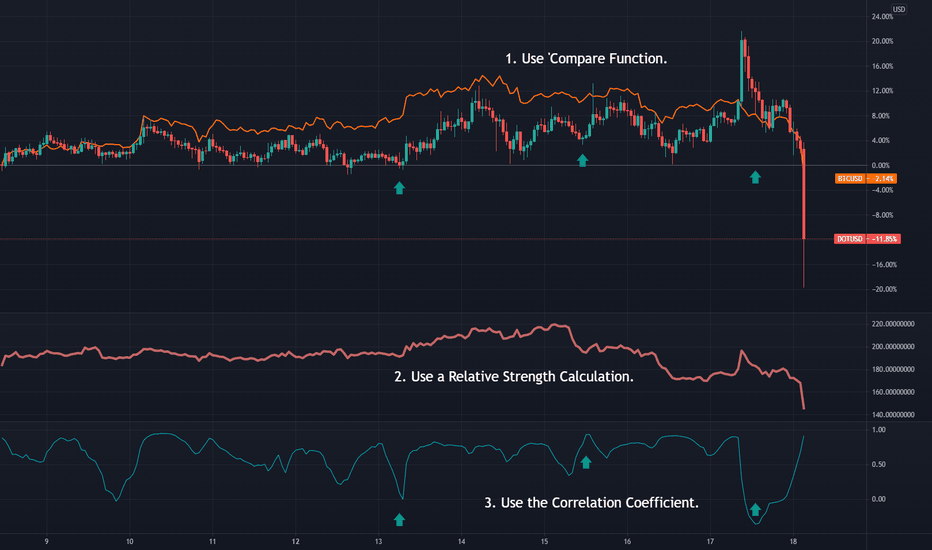Screen dimensions: 932x550
Task: Click date 10 on the time axis
Action: pos(130,542)
